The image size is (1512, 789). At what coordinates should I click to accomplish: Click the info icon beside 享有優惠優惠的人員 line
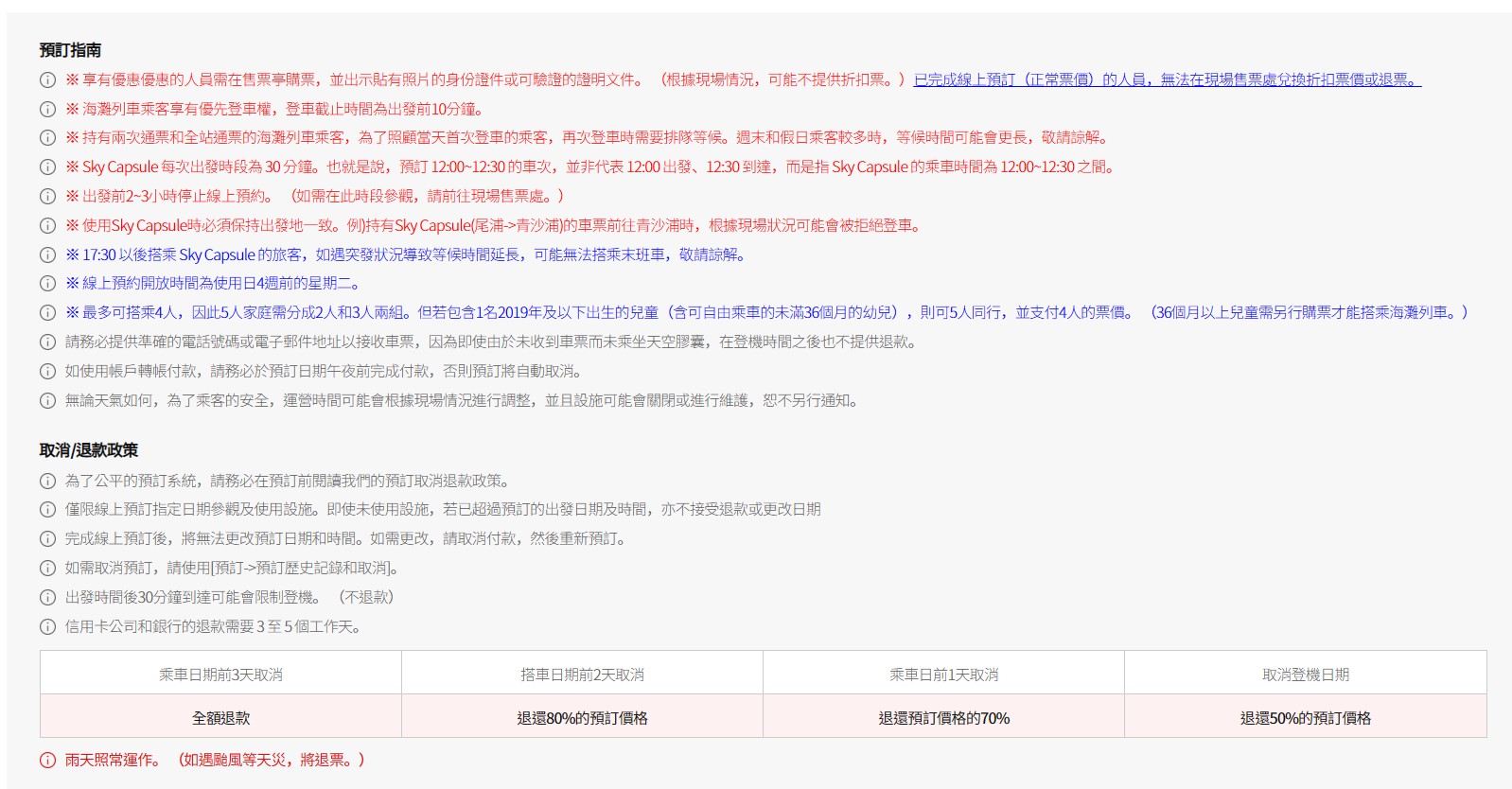point(47,80)
